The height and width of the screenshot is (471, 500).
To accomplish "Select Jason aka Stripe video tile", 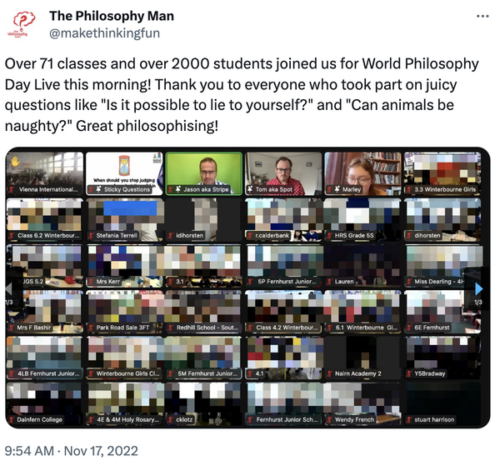I will pyautogui.click(x=204, y=174).
